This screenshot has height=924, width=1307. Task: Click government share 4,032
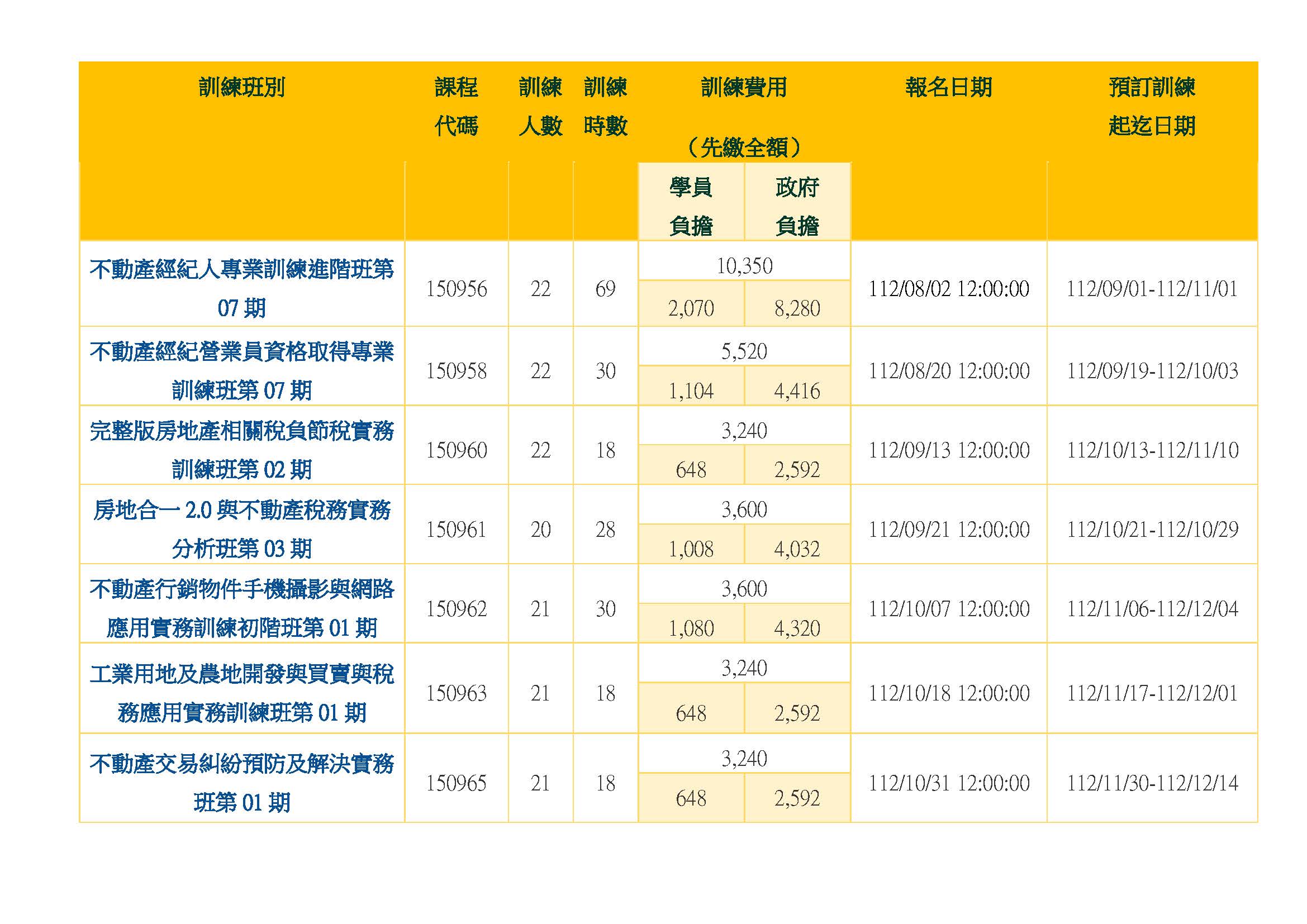(x=797, y=549)
